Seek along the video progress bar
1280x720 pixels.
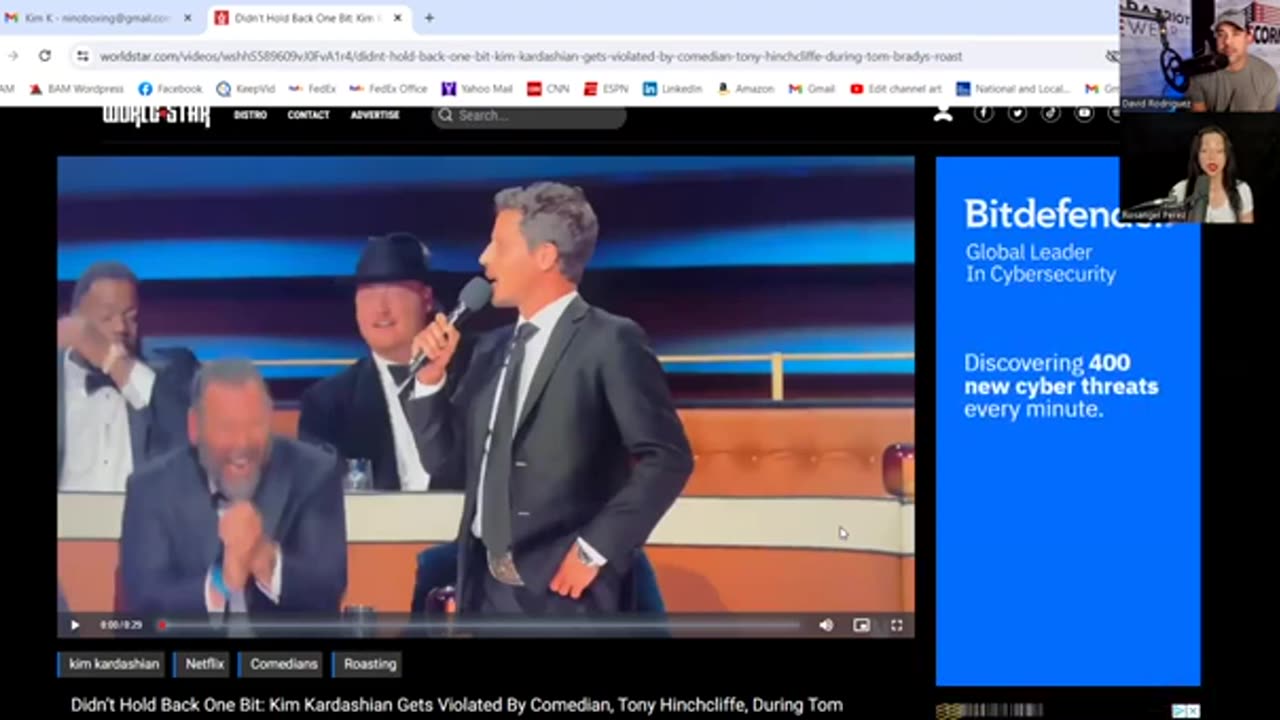[480, 625]
